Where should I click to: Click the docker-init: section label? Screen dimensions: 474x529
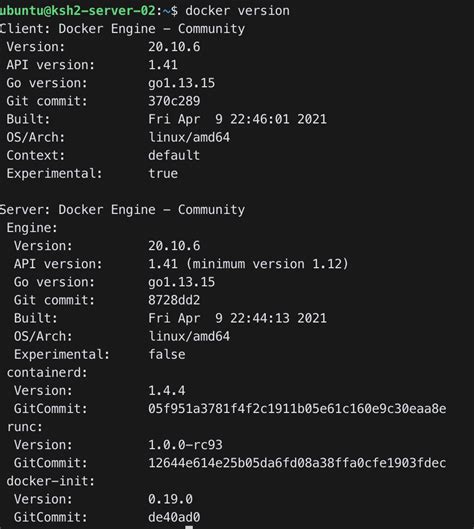[51, 481]
